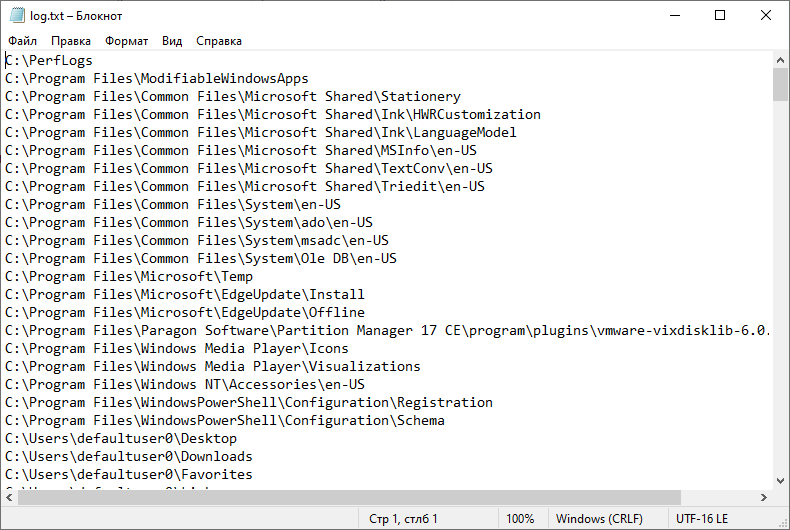Click the Windows (CRLF) status entry
The image size is (790, 530).
(x=599, y=518)
